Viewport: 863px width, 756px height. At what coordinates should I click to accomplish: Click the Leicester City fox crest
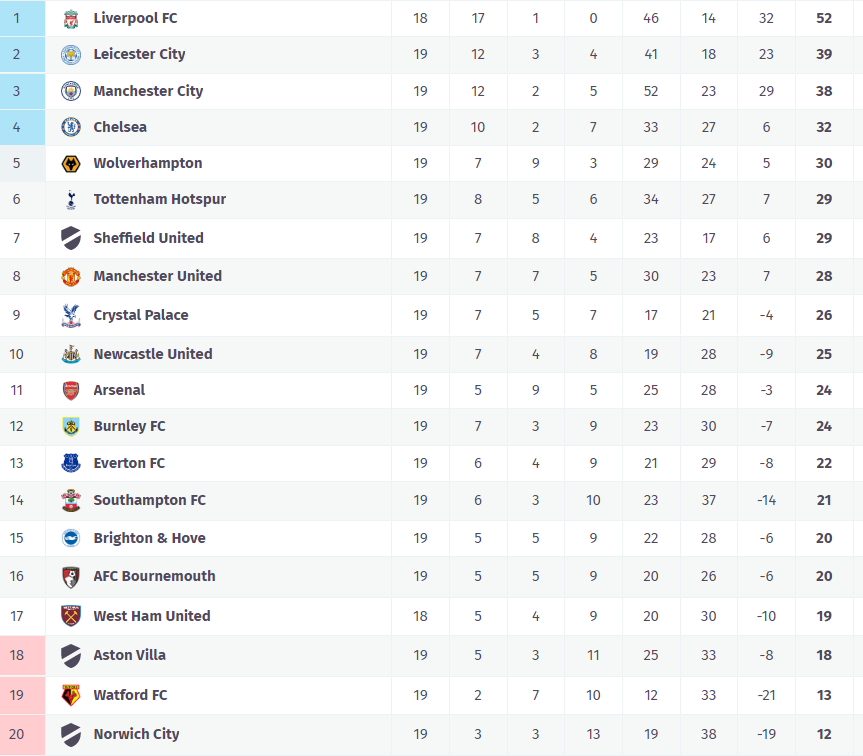(71, 54)
